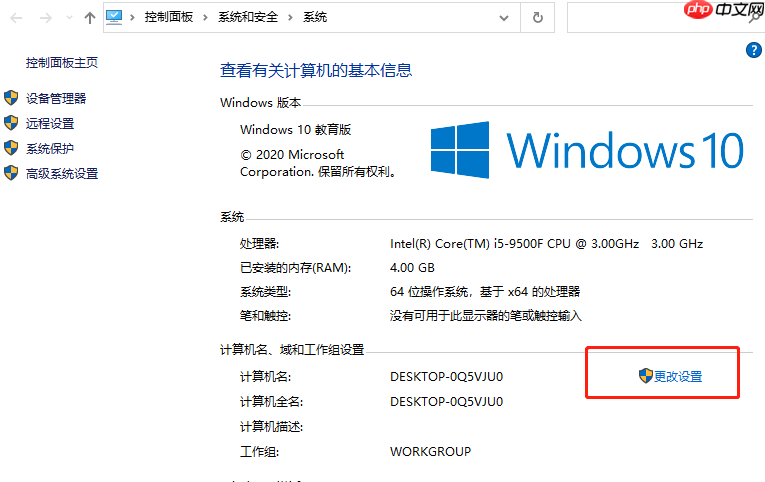Click shield icon next to 更改设置

[x=645, y=376]
